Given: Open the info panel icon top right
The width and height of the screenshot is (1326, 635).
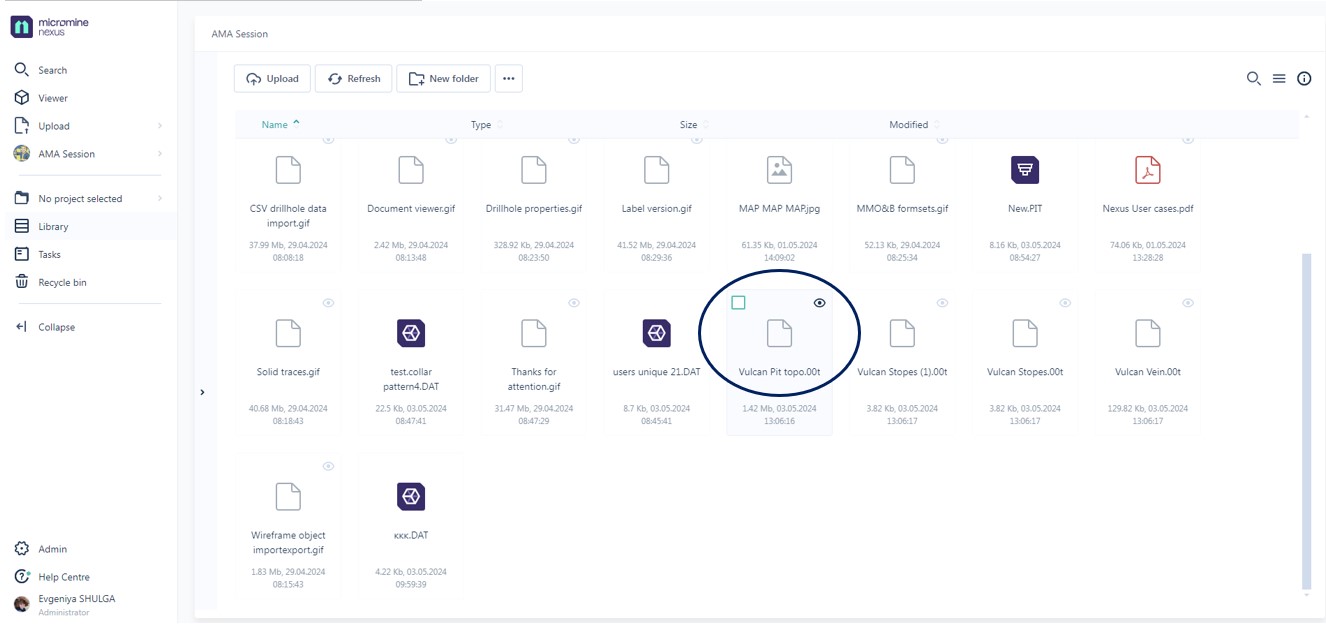Looking at the screenshot, I should pyautogui.click(x=1304, y=77).
